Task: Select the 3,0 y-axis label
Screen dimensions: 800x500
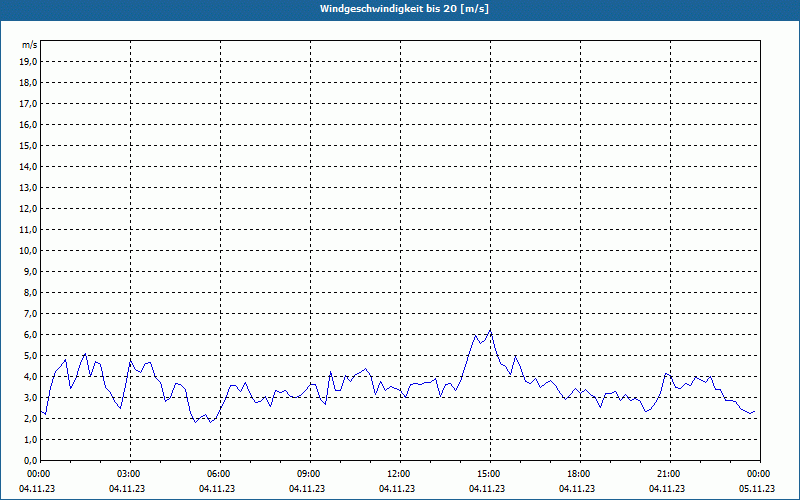Action: [x=31, y=397]
